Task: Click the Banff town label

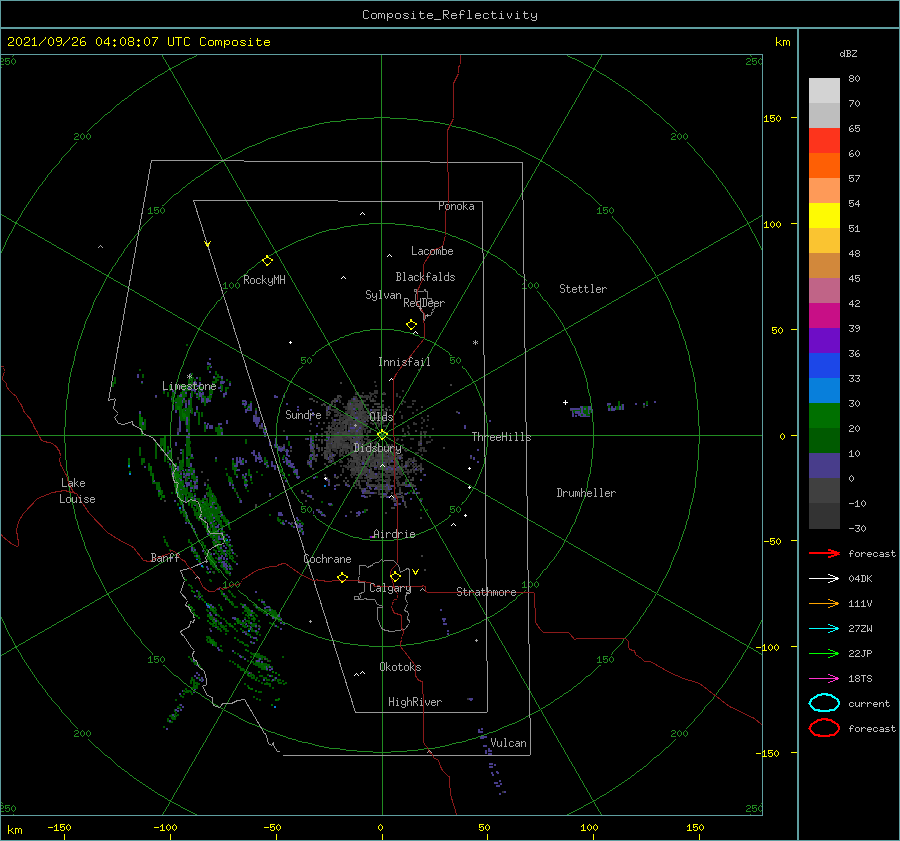Action: click(165, 557)
